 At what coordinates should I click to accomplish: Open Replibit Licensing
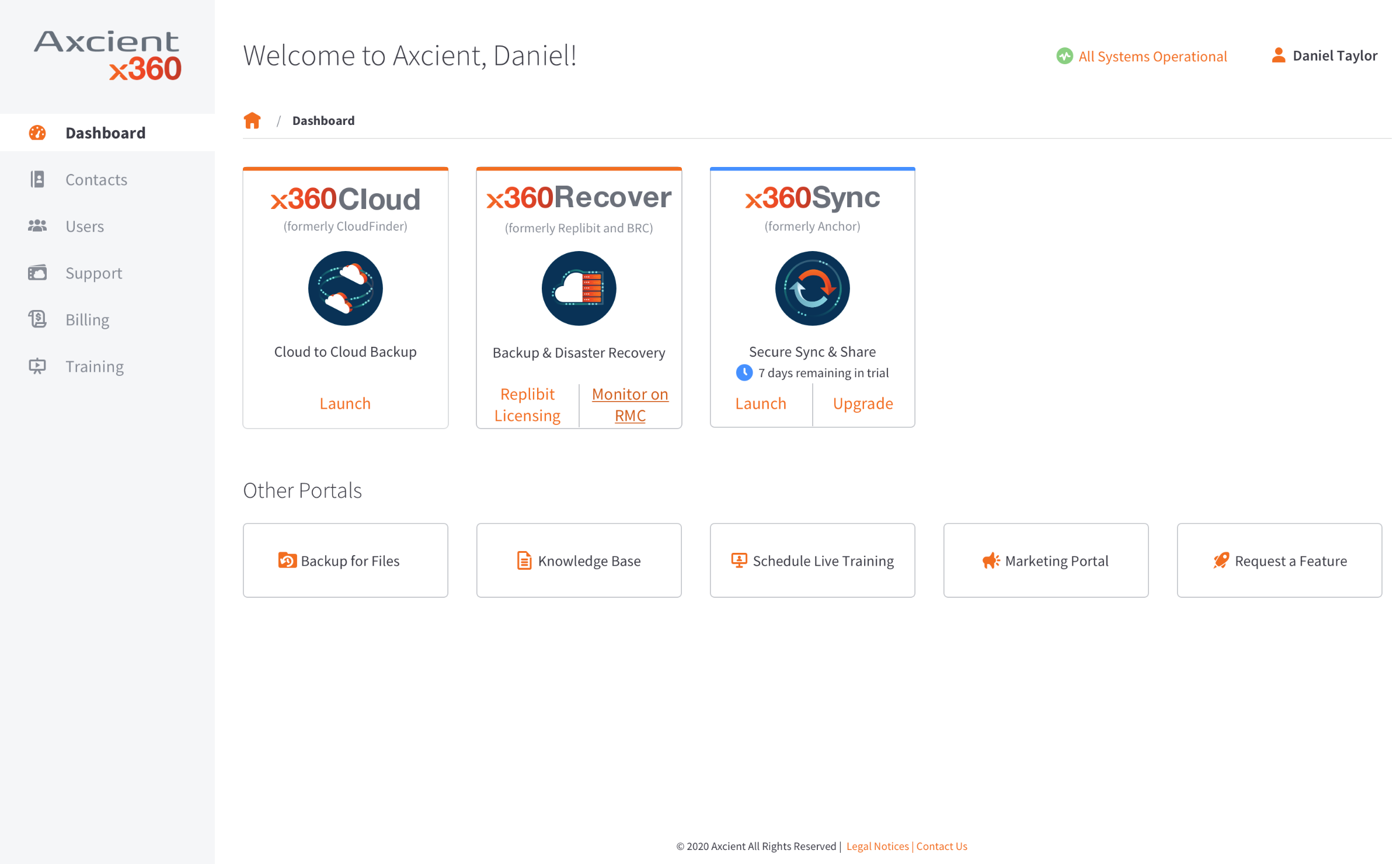(x=527, y=404)
